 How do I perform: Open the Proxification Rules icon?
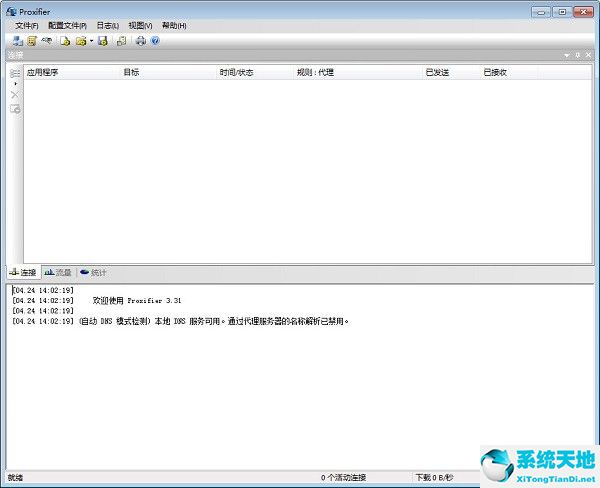pos(32,41)
